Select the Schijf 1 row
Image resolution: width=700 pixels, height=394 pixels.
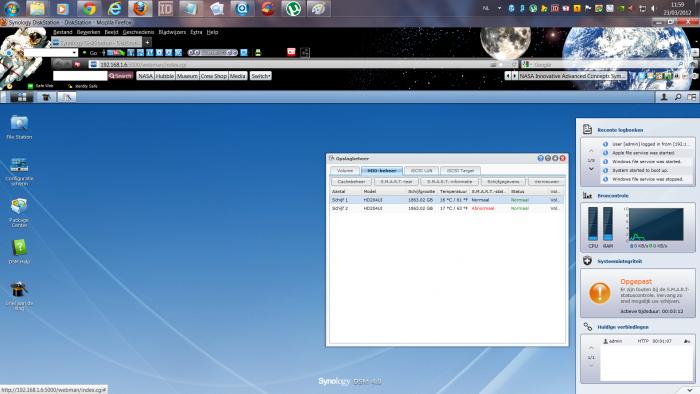(x=446, y=200)
